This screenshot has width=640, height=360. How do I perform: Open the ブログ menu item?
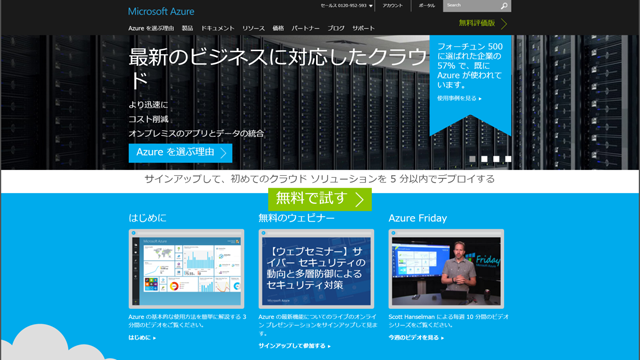[336, 28]
